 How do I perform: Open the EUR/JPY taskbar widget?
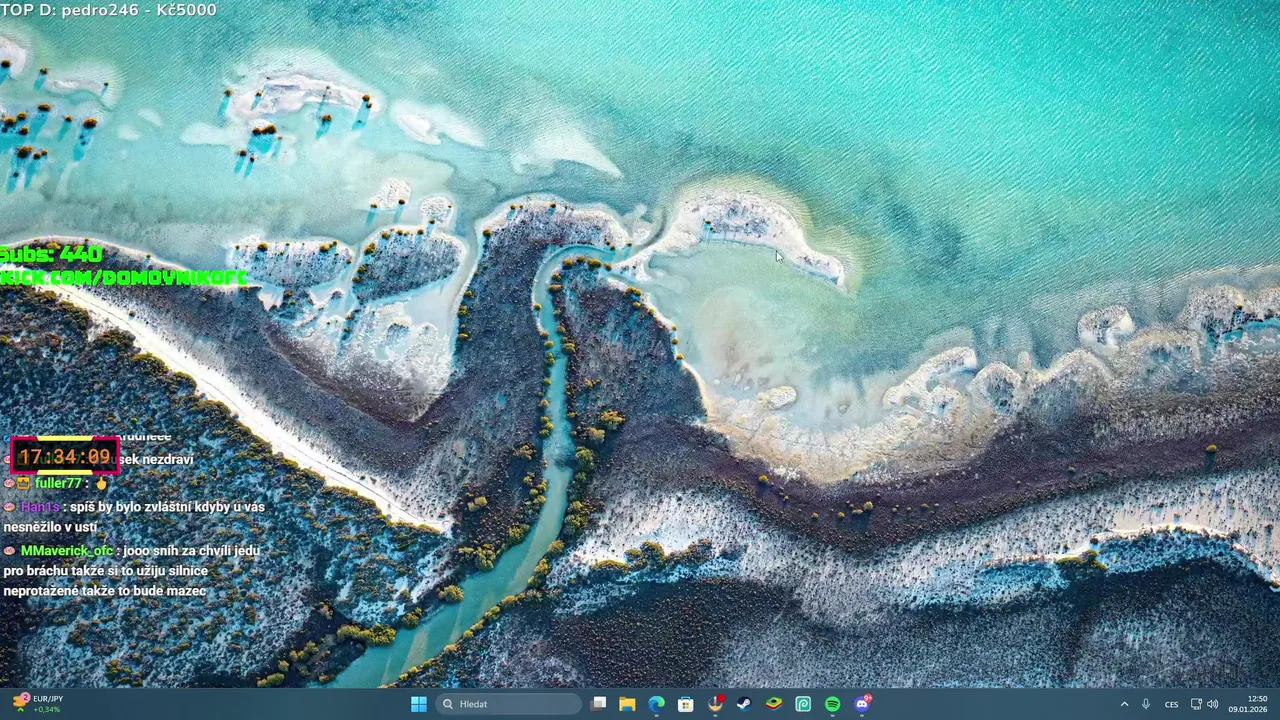coord(37,704)
